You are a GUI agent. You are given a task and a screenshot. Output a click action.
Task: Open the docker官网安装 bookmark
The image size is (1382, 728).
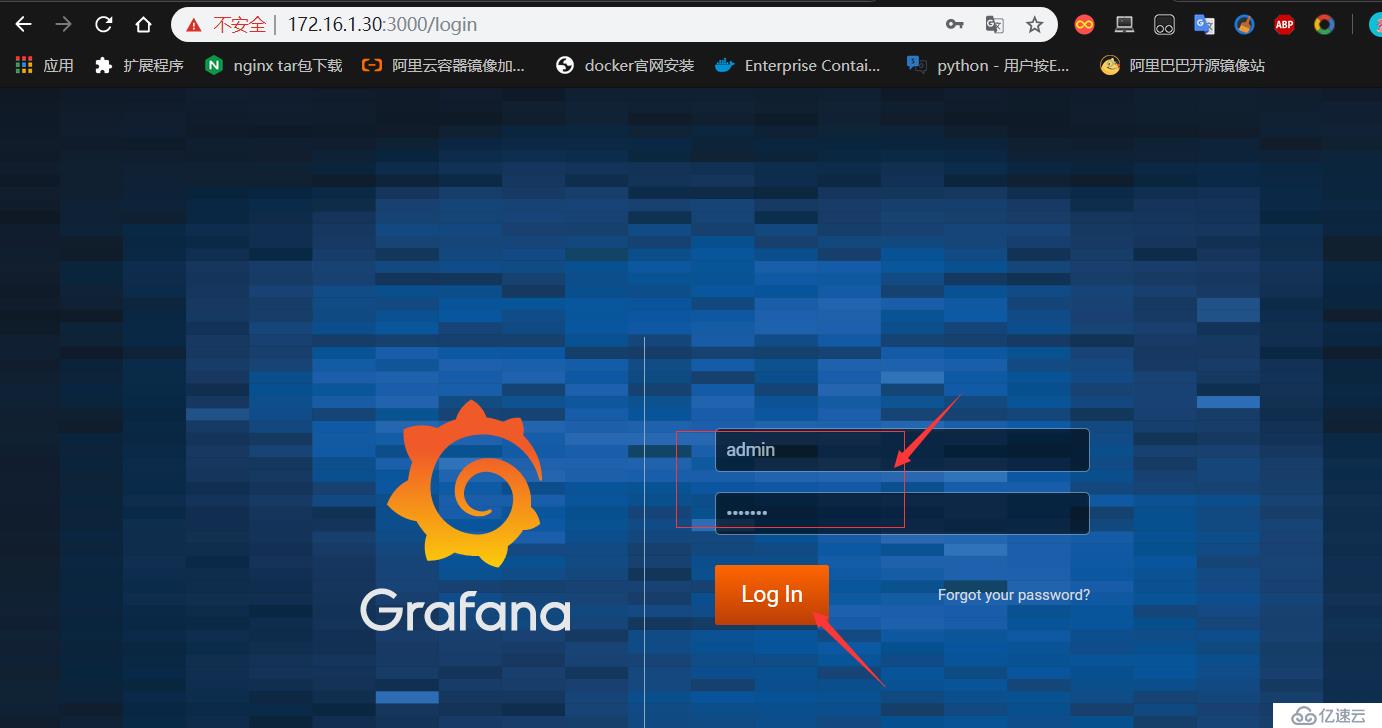click(625, 65)
